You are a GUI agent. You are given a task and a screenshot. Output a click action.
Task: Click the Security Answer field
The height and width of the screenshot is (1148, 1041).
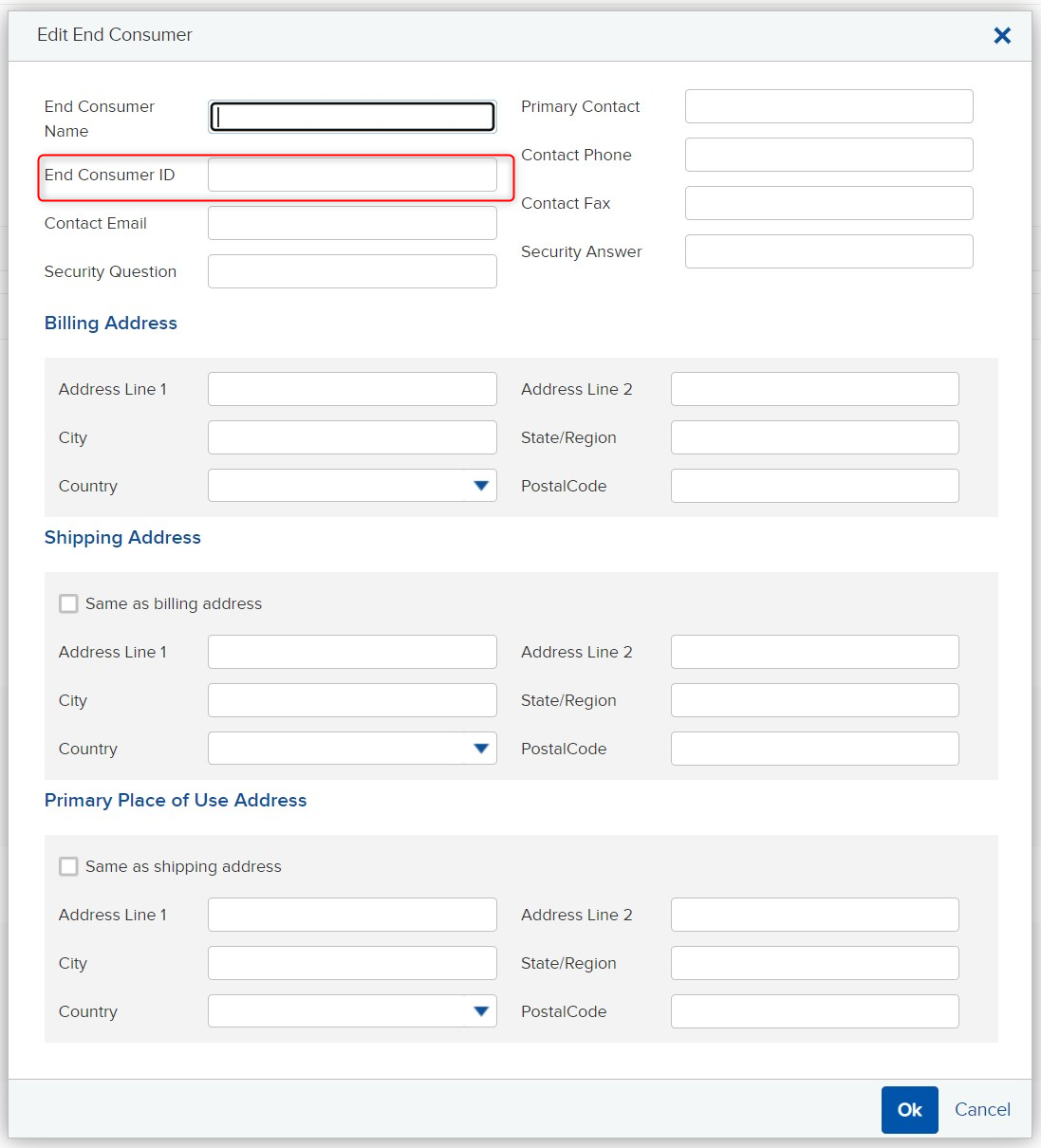tap(829, 251)
